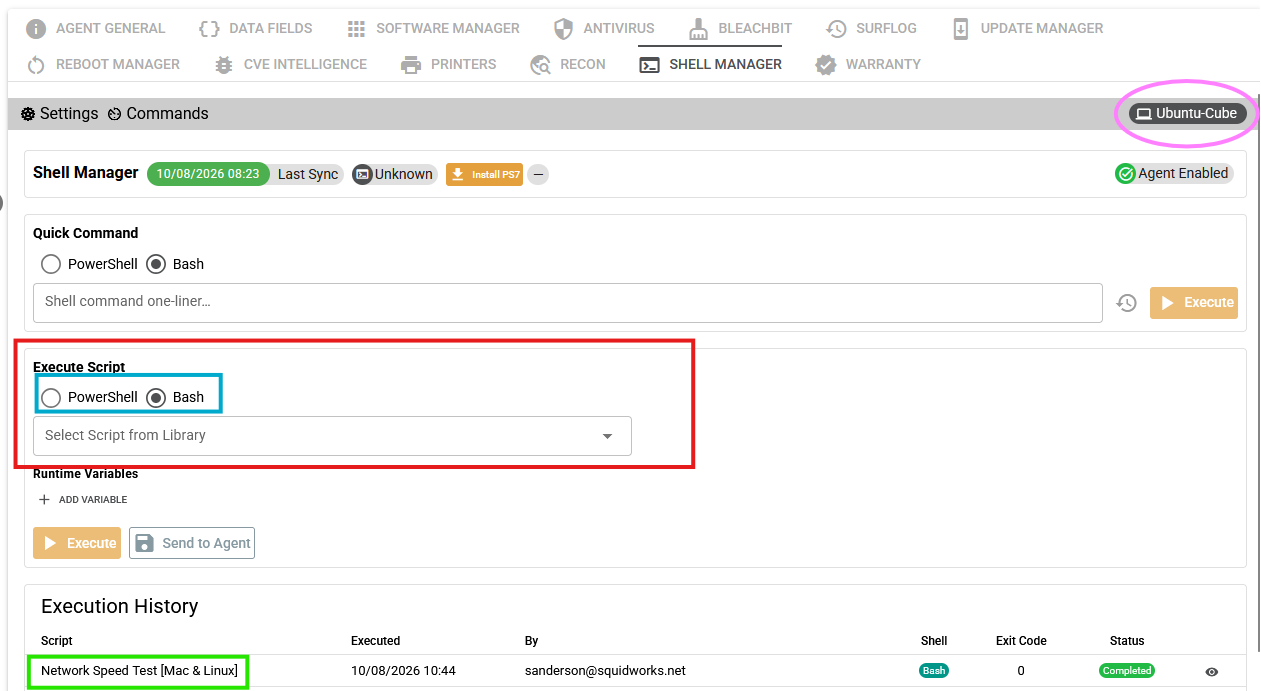Click the Recon search icon
Image resolution: width=1261 pixels, height=691 pixels.
pos(540,65)
